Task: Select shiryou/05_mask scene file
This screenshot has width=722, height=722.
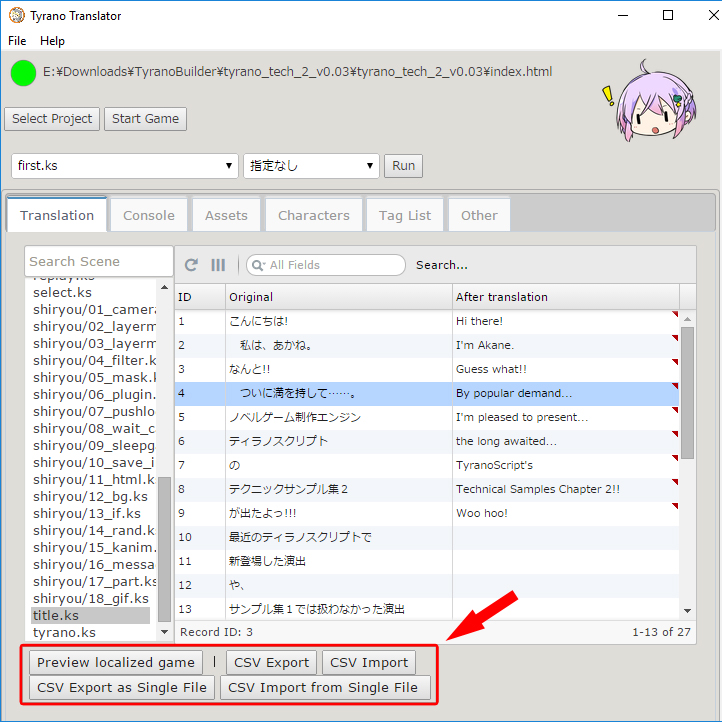Action: coord(94,378)
